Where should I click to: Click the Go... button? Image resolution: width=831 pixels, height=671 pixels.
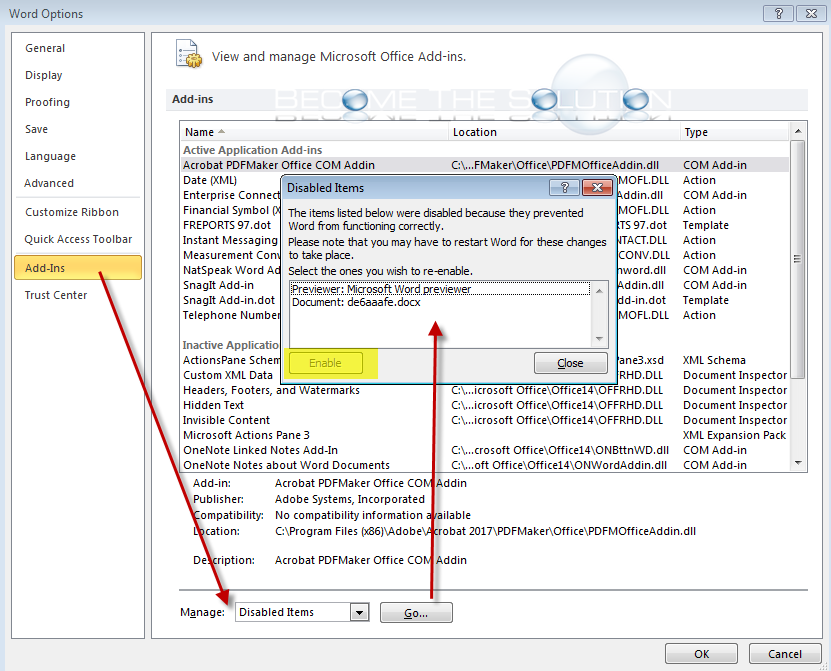[x=416, y=613]
